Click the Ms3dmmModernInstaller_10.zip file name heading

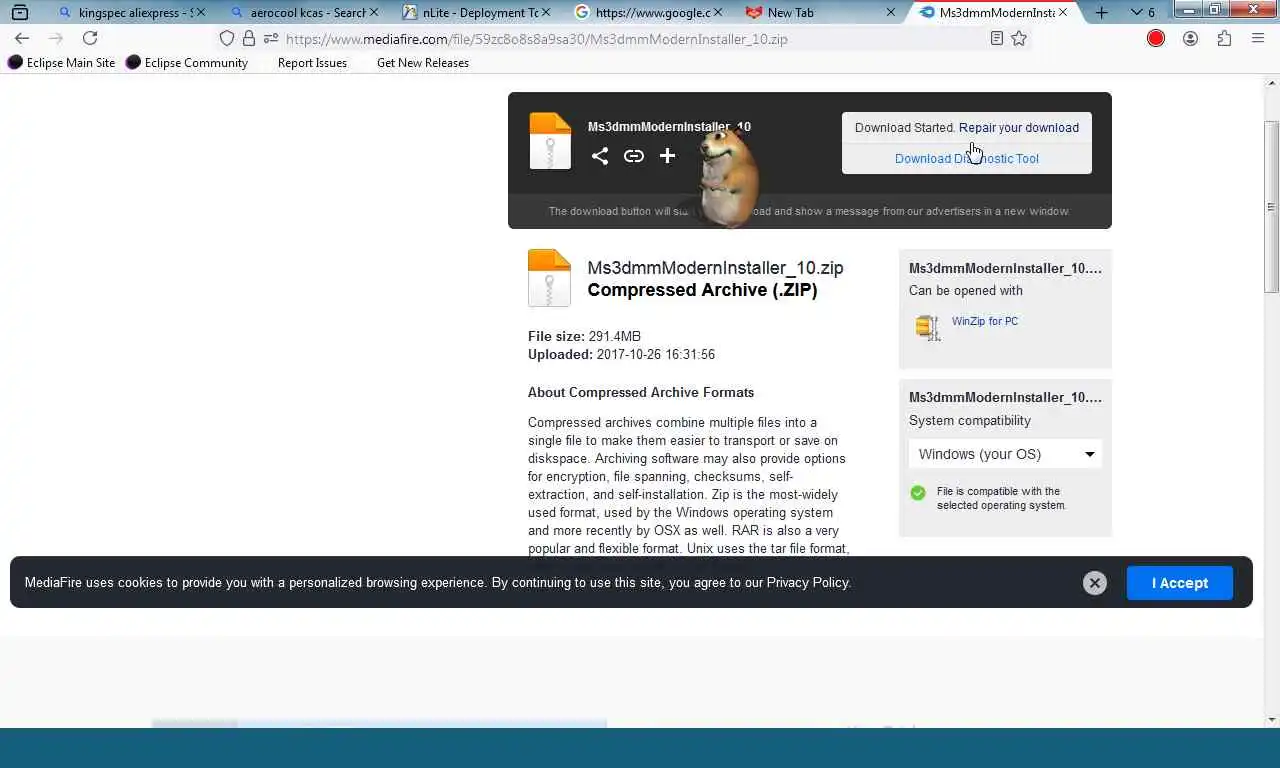point(715,268)
